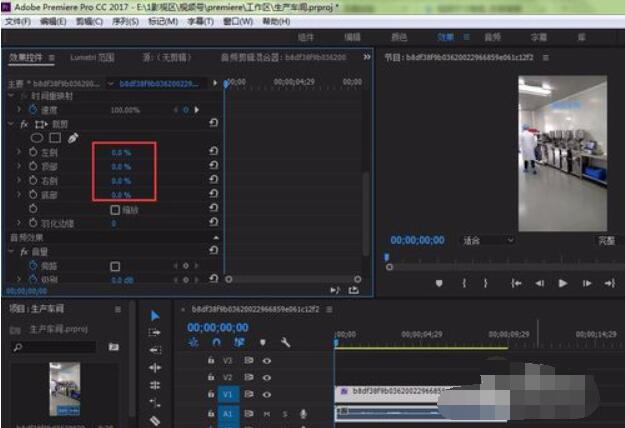
Task: Step back one frame in program monitor
Action: (540, 283)
